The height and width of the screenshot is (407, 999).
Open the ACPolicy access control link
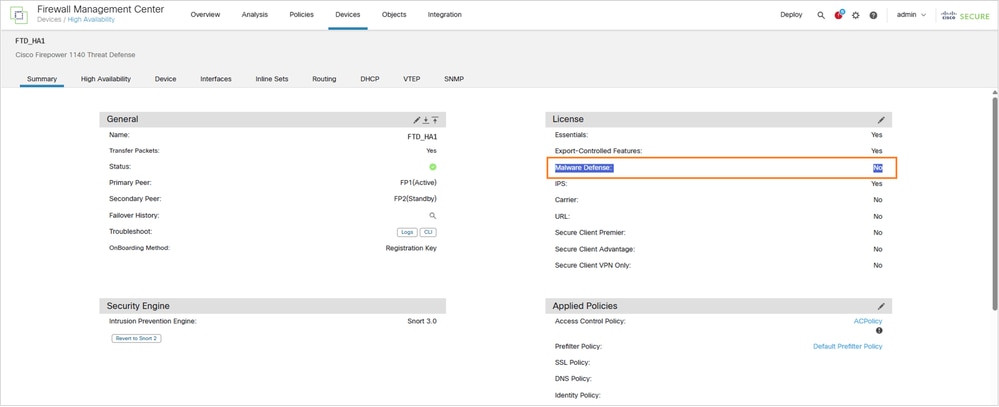coord(868,322)
